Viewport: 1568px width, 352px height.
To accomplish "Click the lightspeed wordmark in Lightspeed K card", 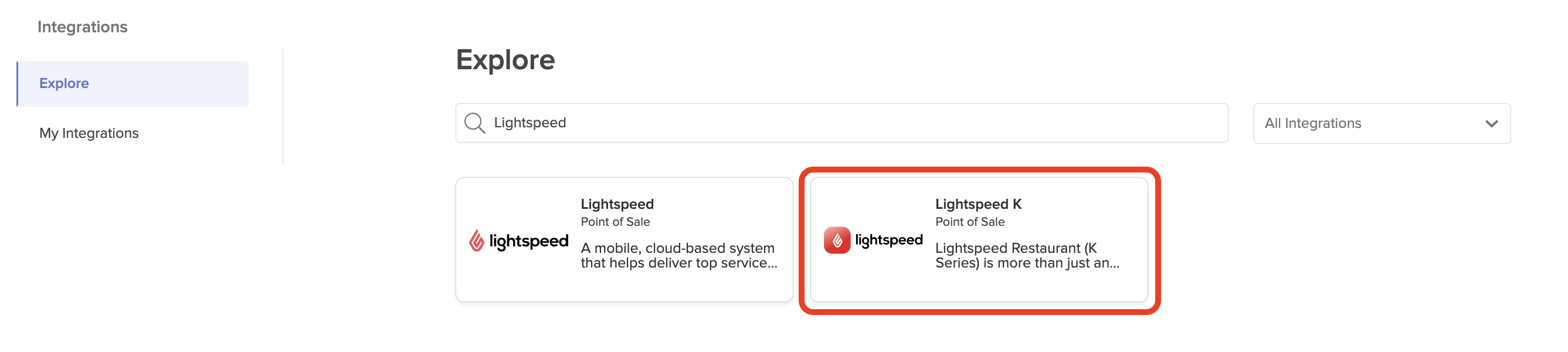I will pos(889,241).
